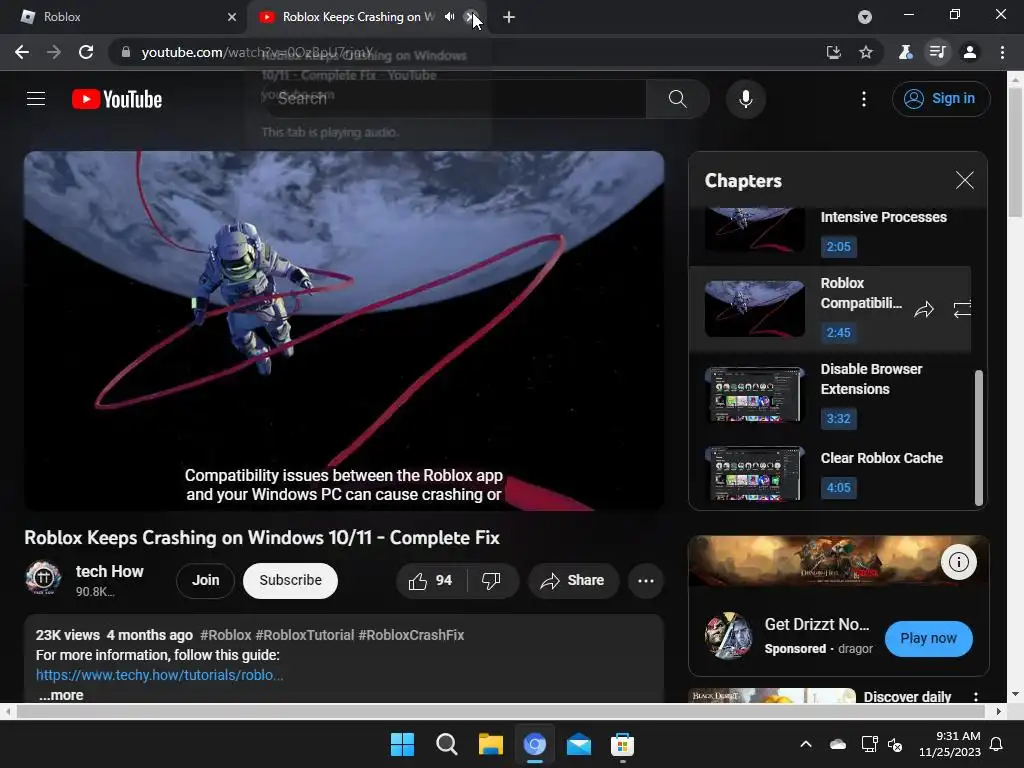Open options for Discover daily ad

coord(976,697)
